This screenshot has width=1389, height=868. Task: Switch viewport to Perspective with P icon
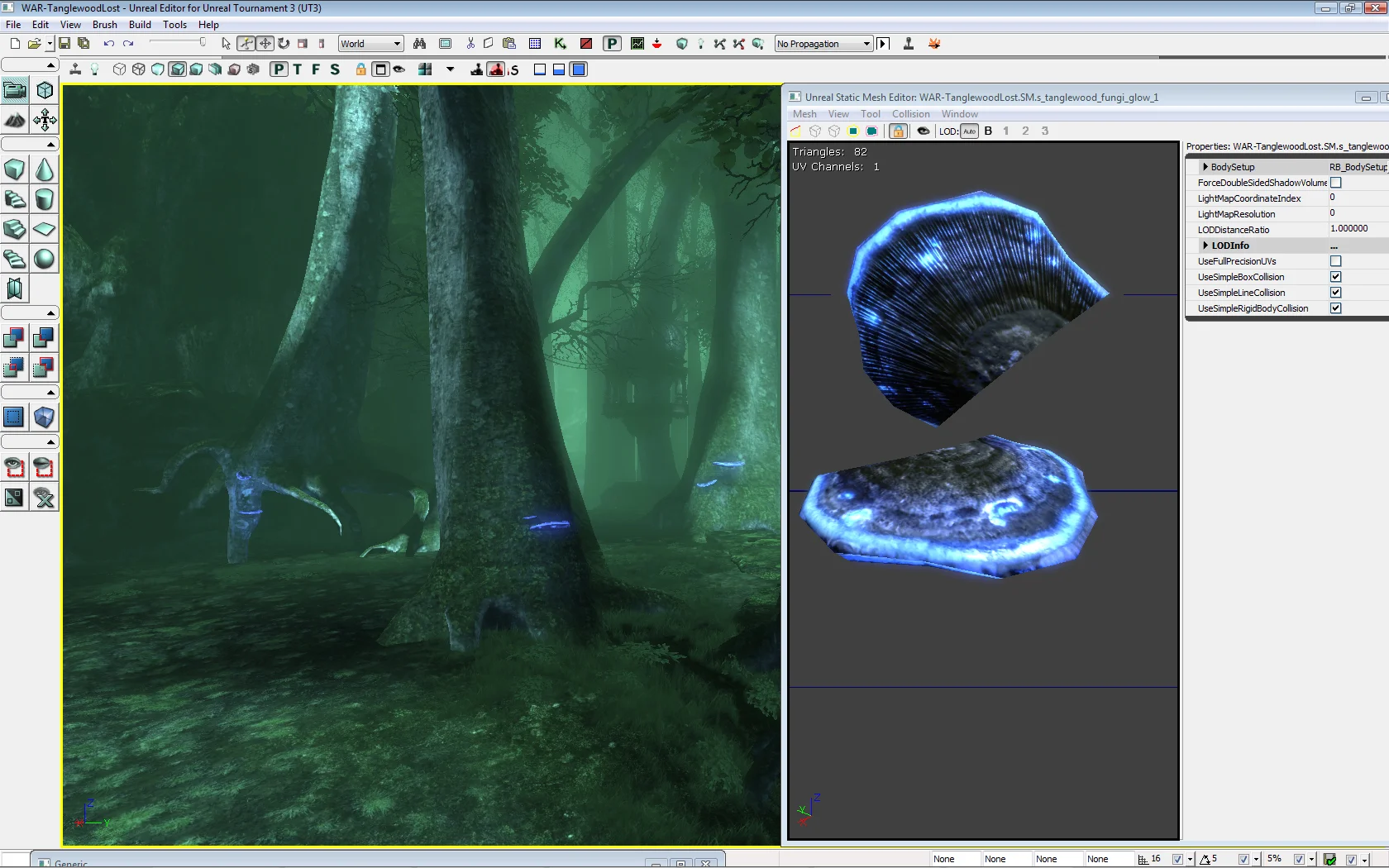[x=279, y=69]
